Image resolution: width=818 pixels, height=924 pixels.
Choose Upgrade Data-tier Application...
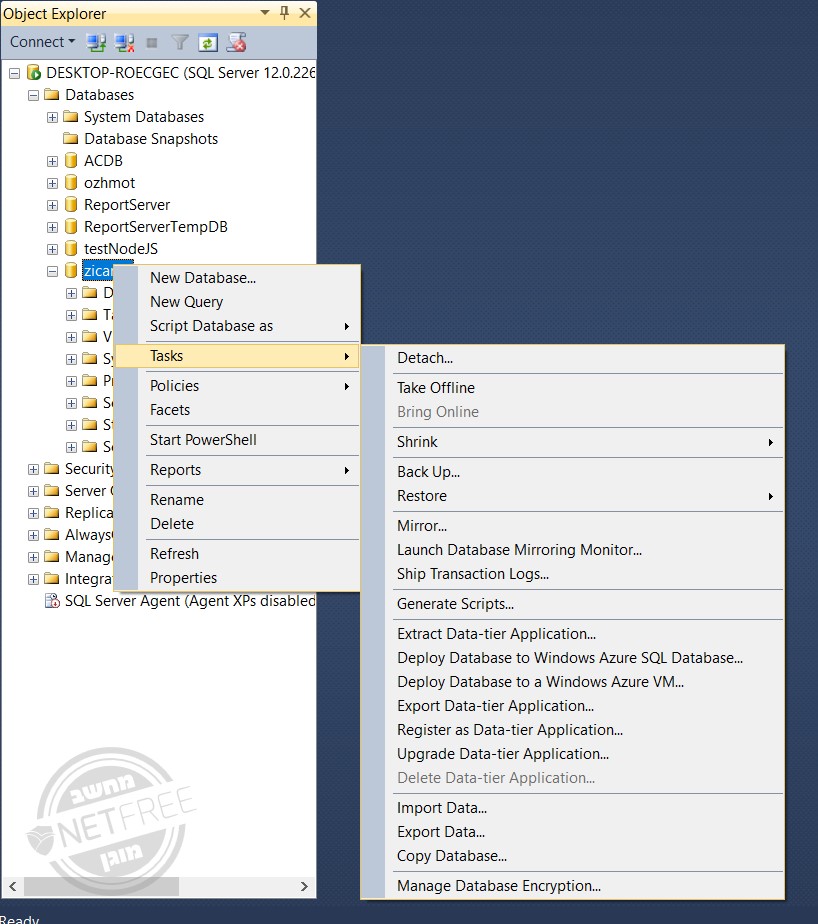573,754
